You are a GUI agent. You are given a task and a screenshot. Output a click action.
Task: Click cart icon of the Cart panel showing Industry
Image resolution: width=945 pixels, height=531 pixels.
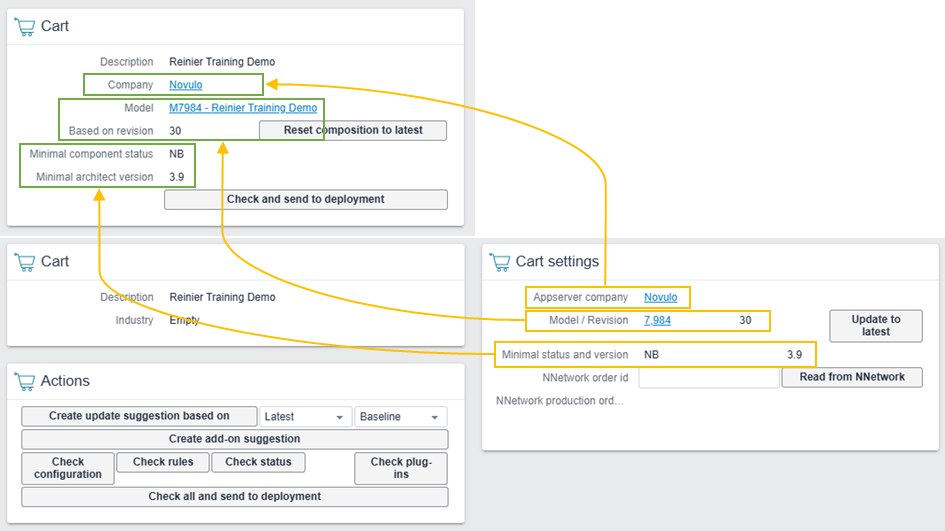click(25, 262)
